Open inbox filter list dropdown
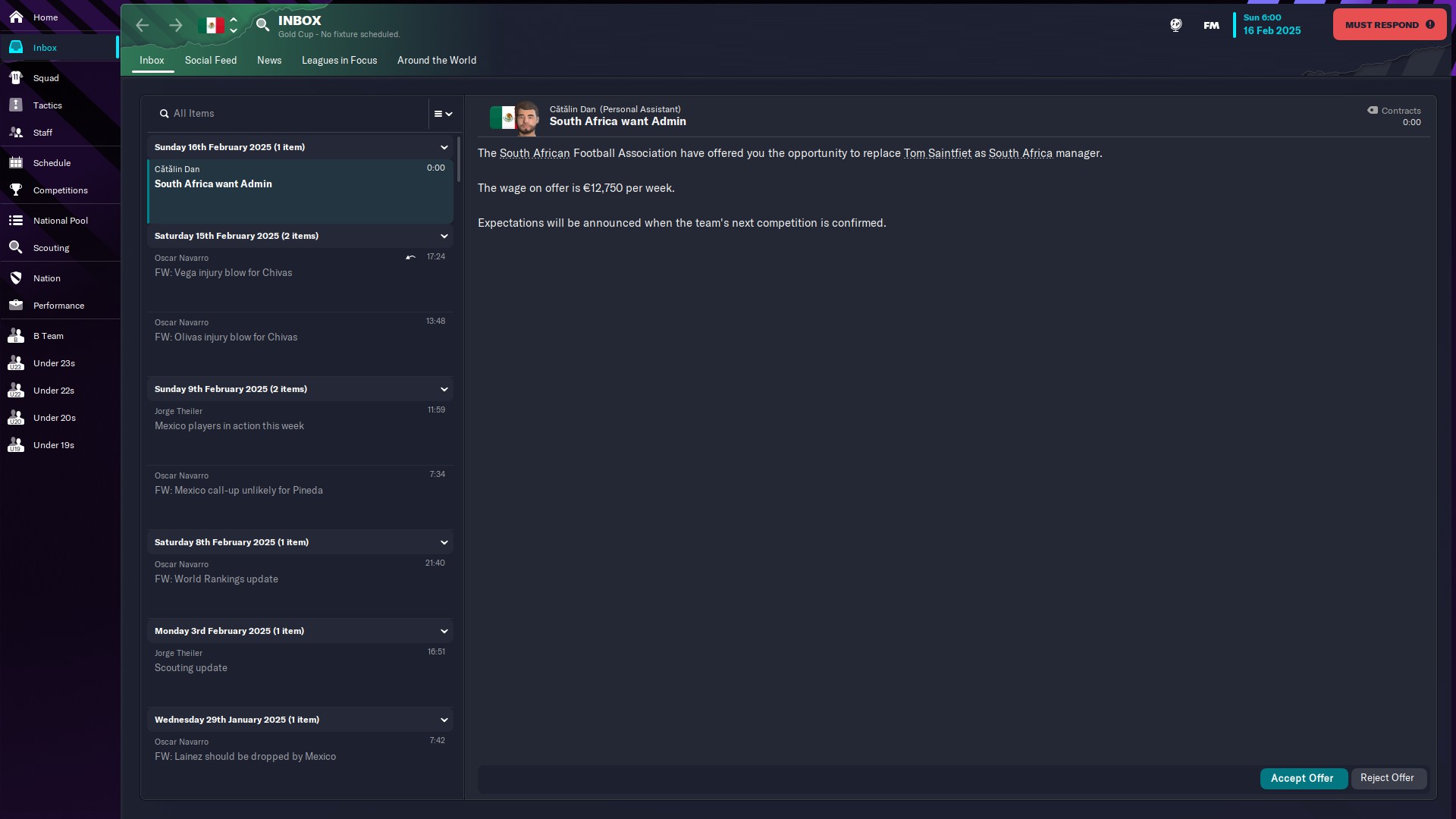 (x=444, y=114)
